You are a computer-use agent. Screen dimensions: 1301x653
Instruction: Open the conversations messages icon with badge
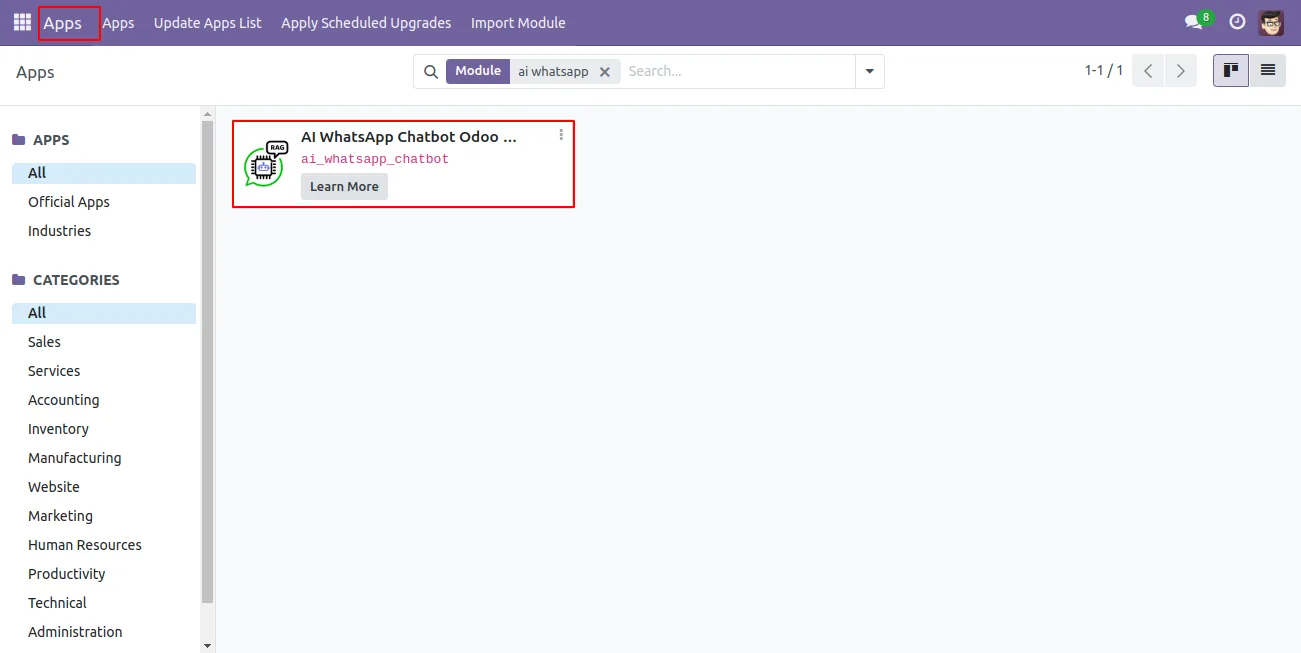pos(1198,21)
